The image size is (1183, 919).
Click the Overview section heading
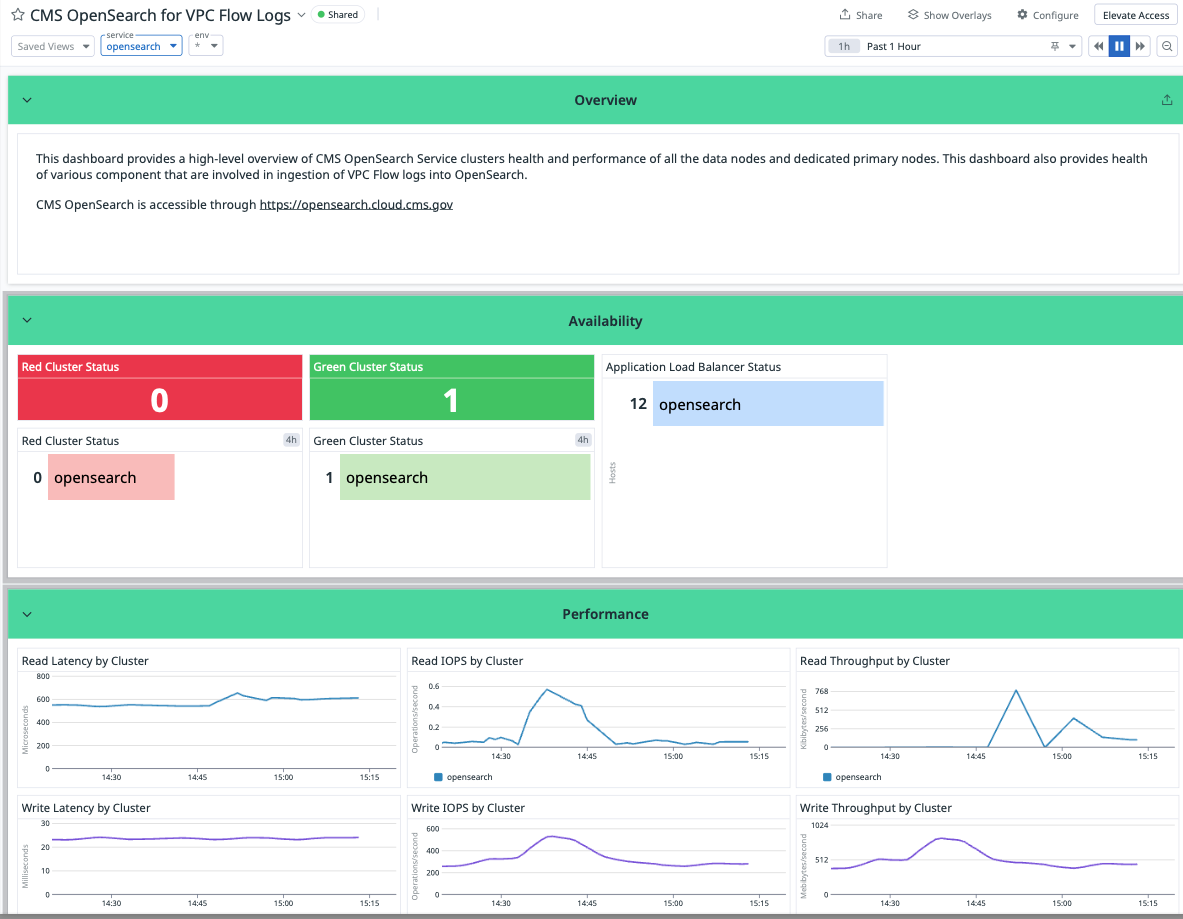tap(605, 100)
